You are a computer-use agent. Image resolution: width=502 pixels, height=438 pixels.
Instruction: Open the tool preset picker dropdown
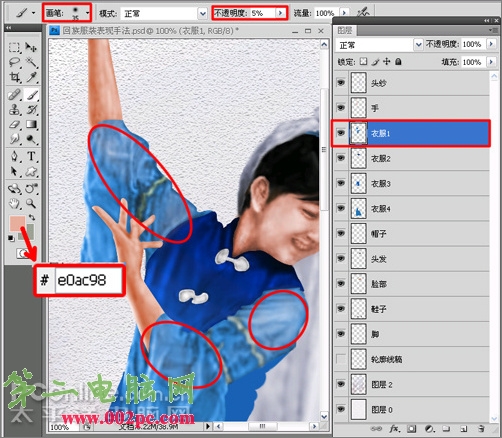(x=33, y=13)
